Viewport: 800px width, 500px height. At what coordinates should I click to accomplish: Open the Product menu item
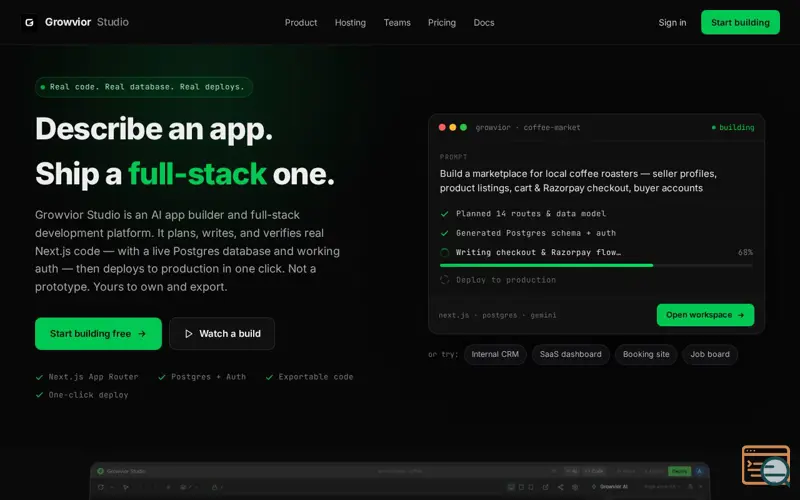pyautogui.click(x=301, y=22)
